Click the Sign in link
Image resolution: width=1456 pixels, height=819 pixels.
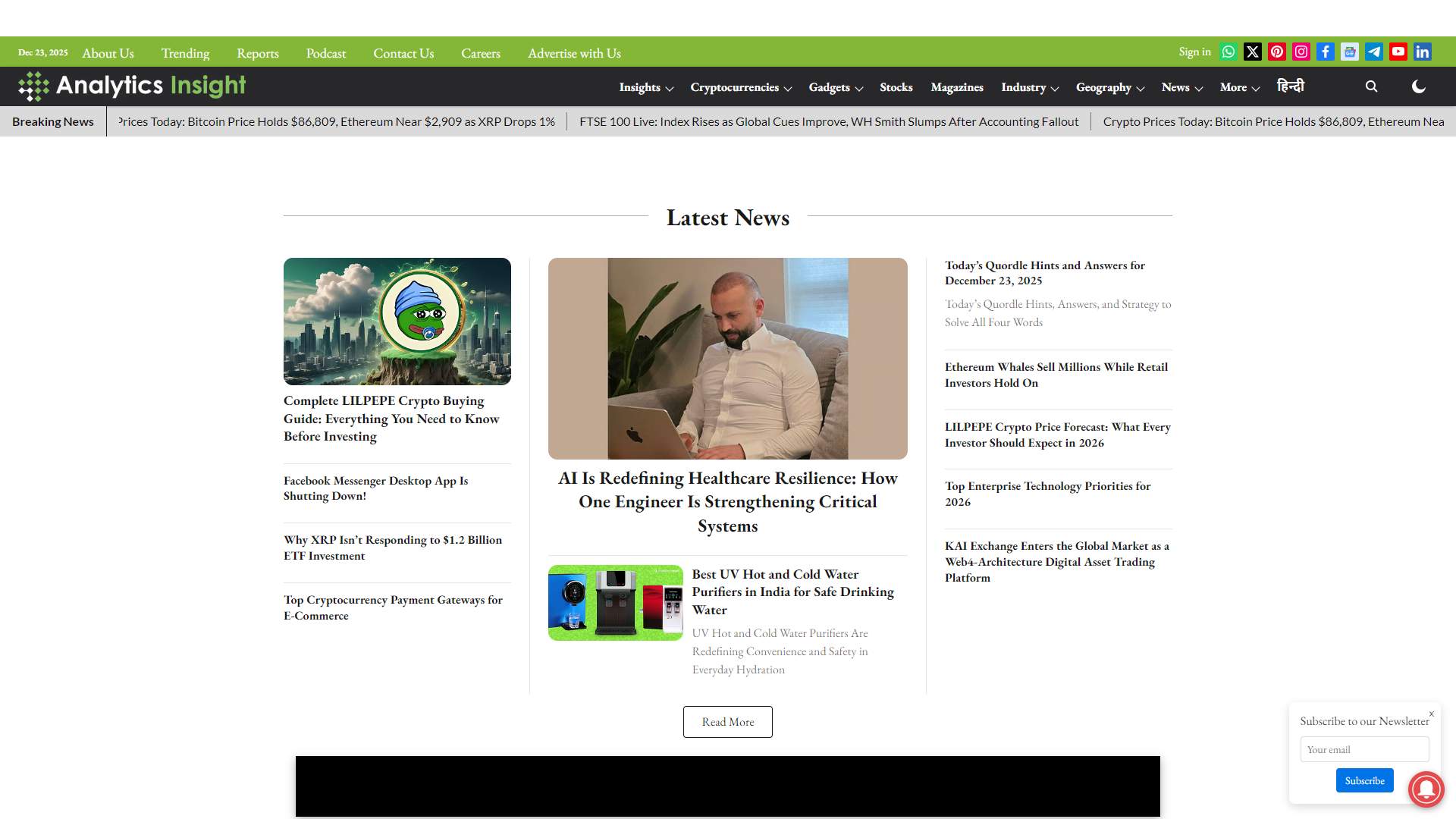click(1194, 52)
